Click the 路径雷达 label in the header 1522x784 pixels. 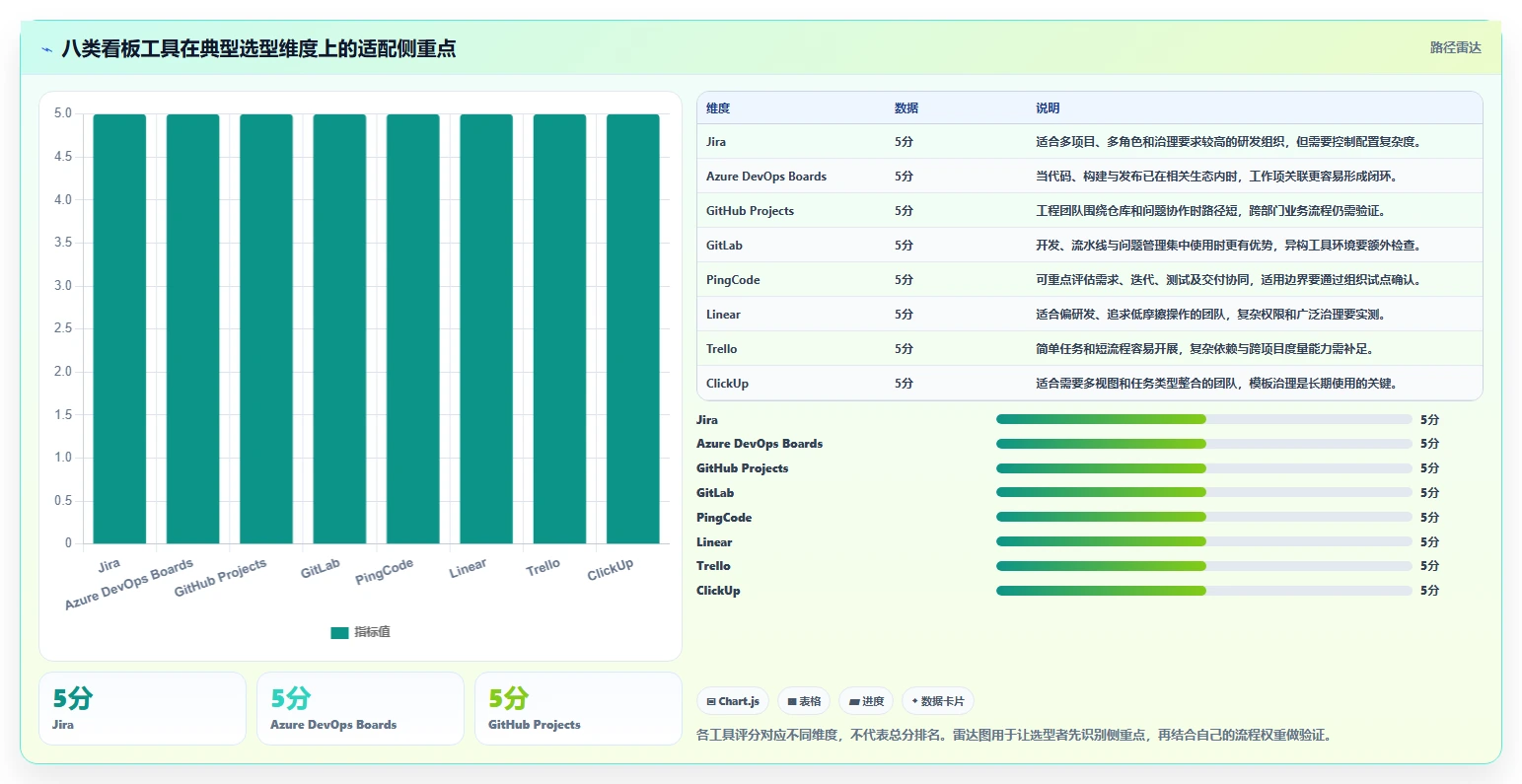(1456, 47)
